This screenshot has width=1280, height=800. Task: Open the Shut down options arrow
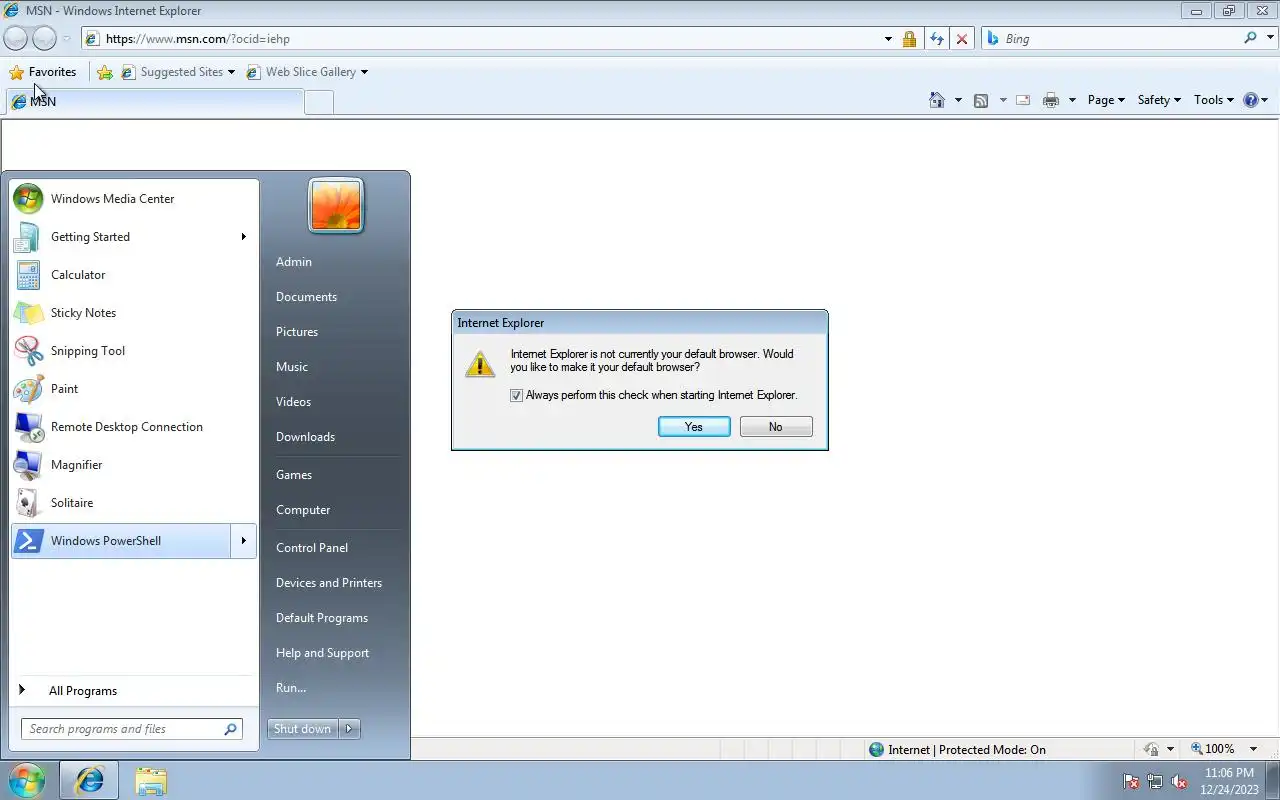click(x=350, y=729)
